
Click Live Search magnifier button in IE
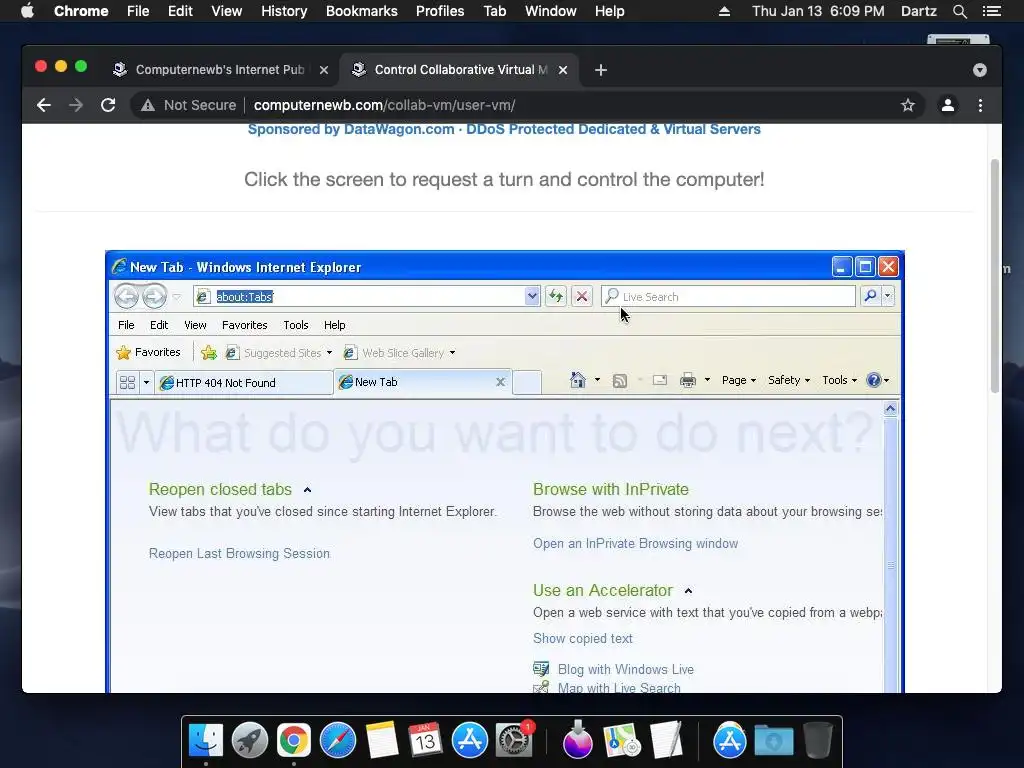pyautogui.click(x=871, y=296)
